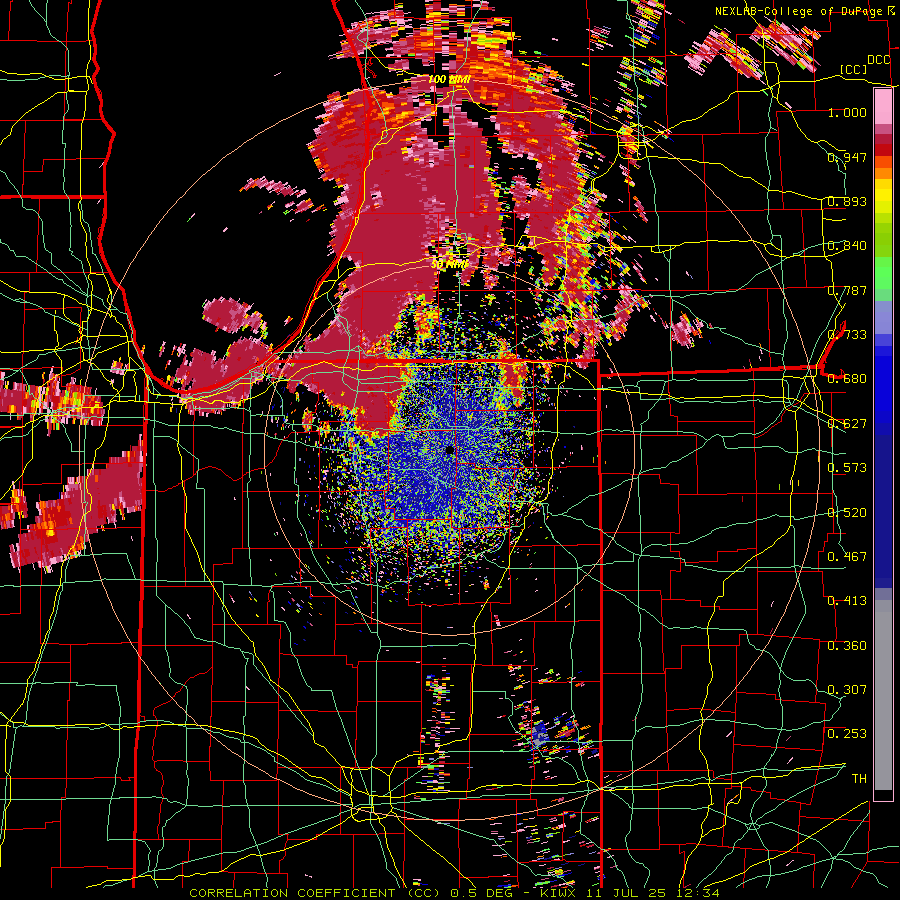
Task: Select the 0.627 legend value
Action: tap(847, 424)
